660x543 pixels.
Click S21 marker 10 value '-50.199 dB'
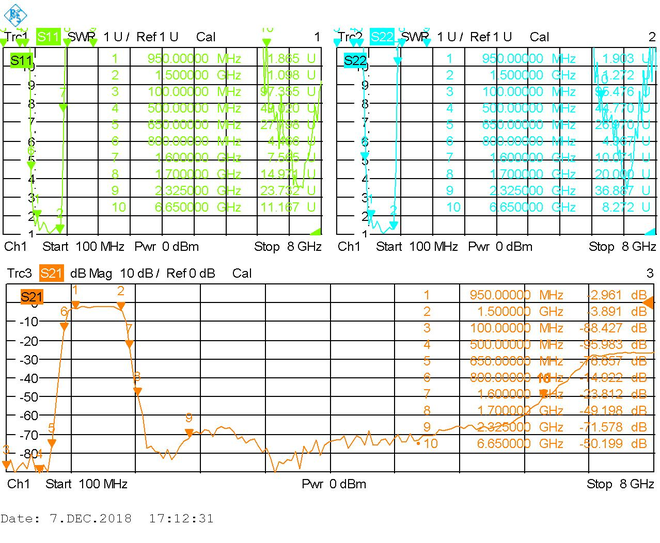pos(614,444)
